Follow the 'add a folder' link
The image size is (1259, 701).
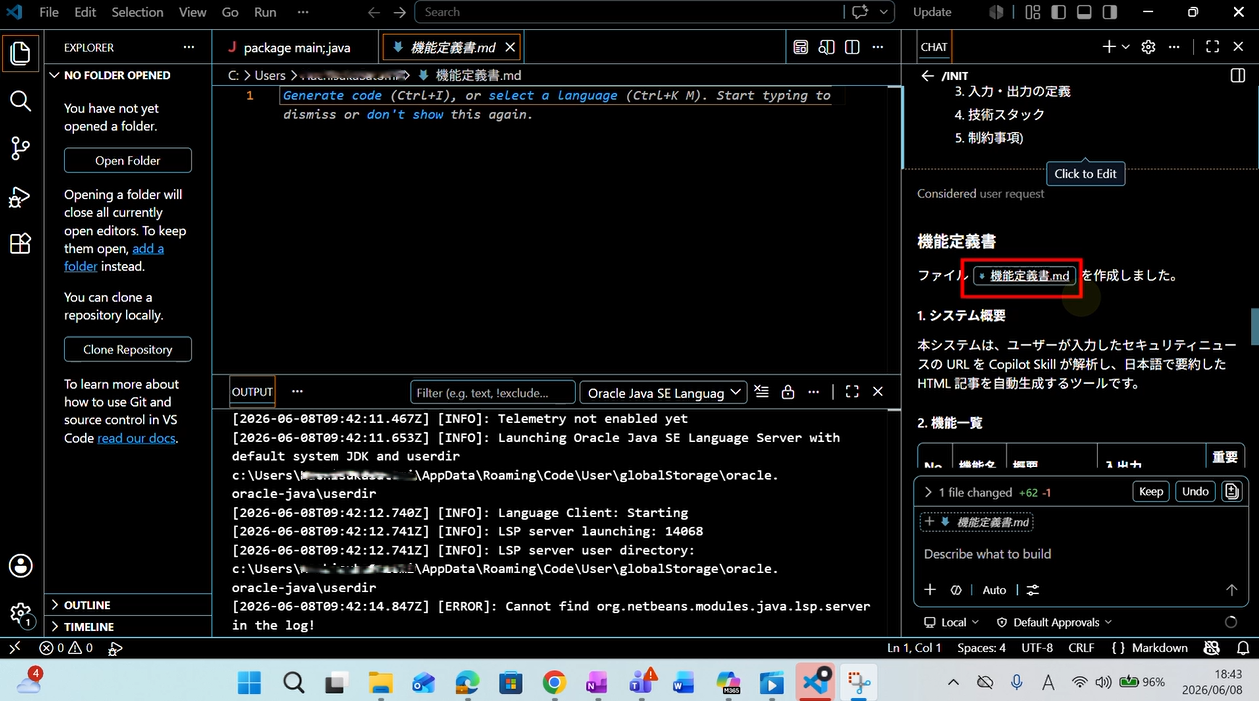coord(114,257)
